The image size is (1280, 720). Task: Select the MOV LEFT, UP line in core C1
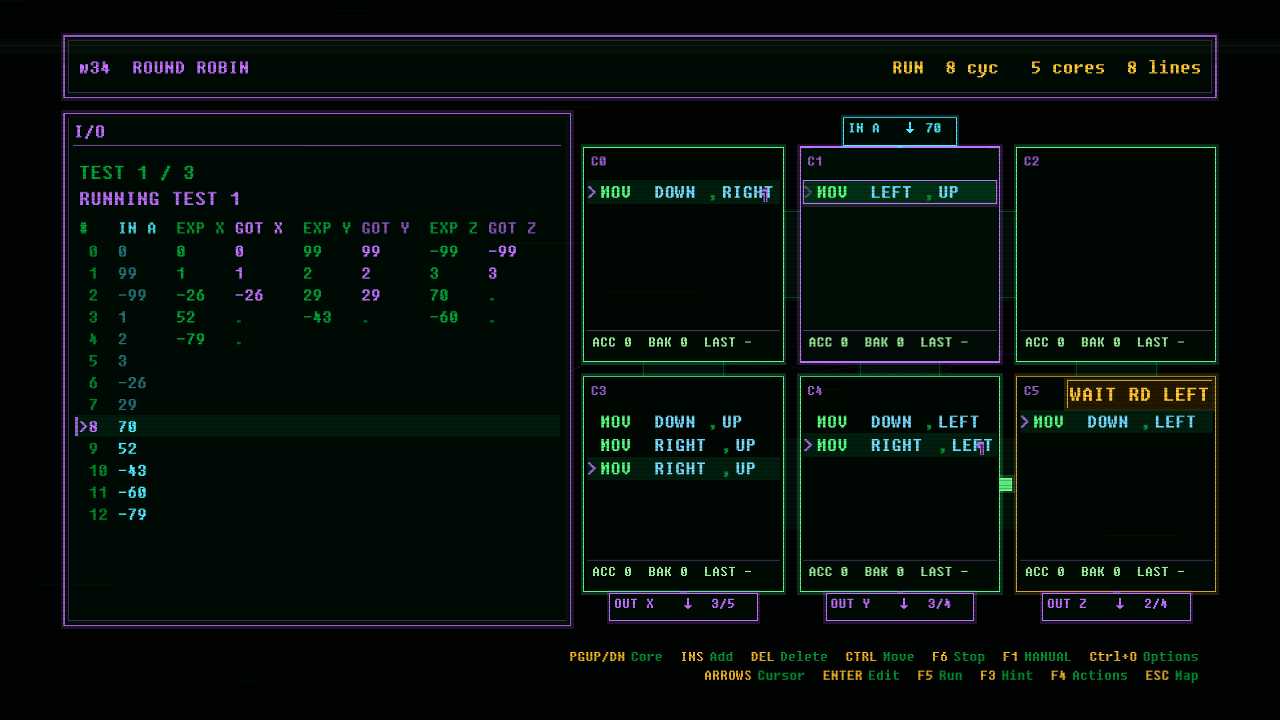coord(900,192)
